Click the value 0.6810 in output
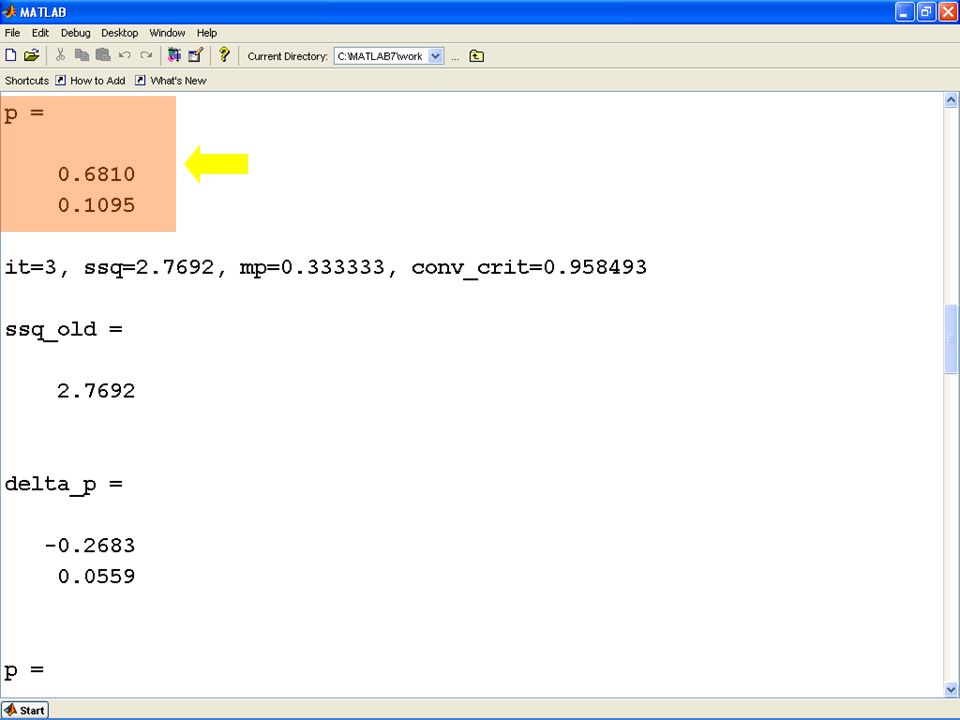Image resolution: width=960 pixels, height=720 pixels. point(96,174)
